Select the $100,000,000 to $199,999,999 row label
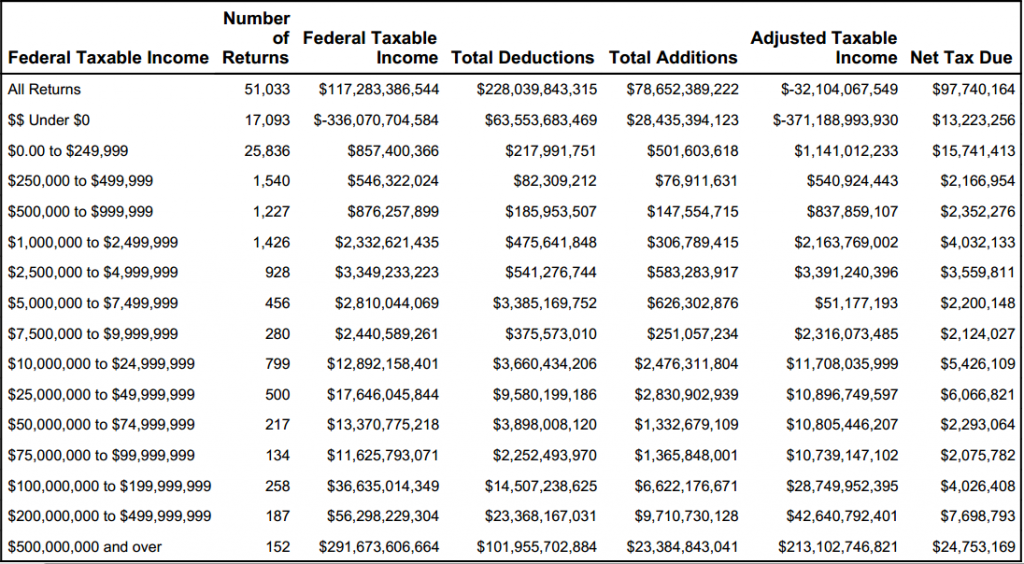This screenshot has height=564, width=1024. click(109, 486)
